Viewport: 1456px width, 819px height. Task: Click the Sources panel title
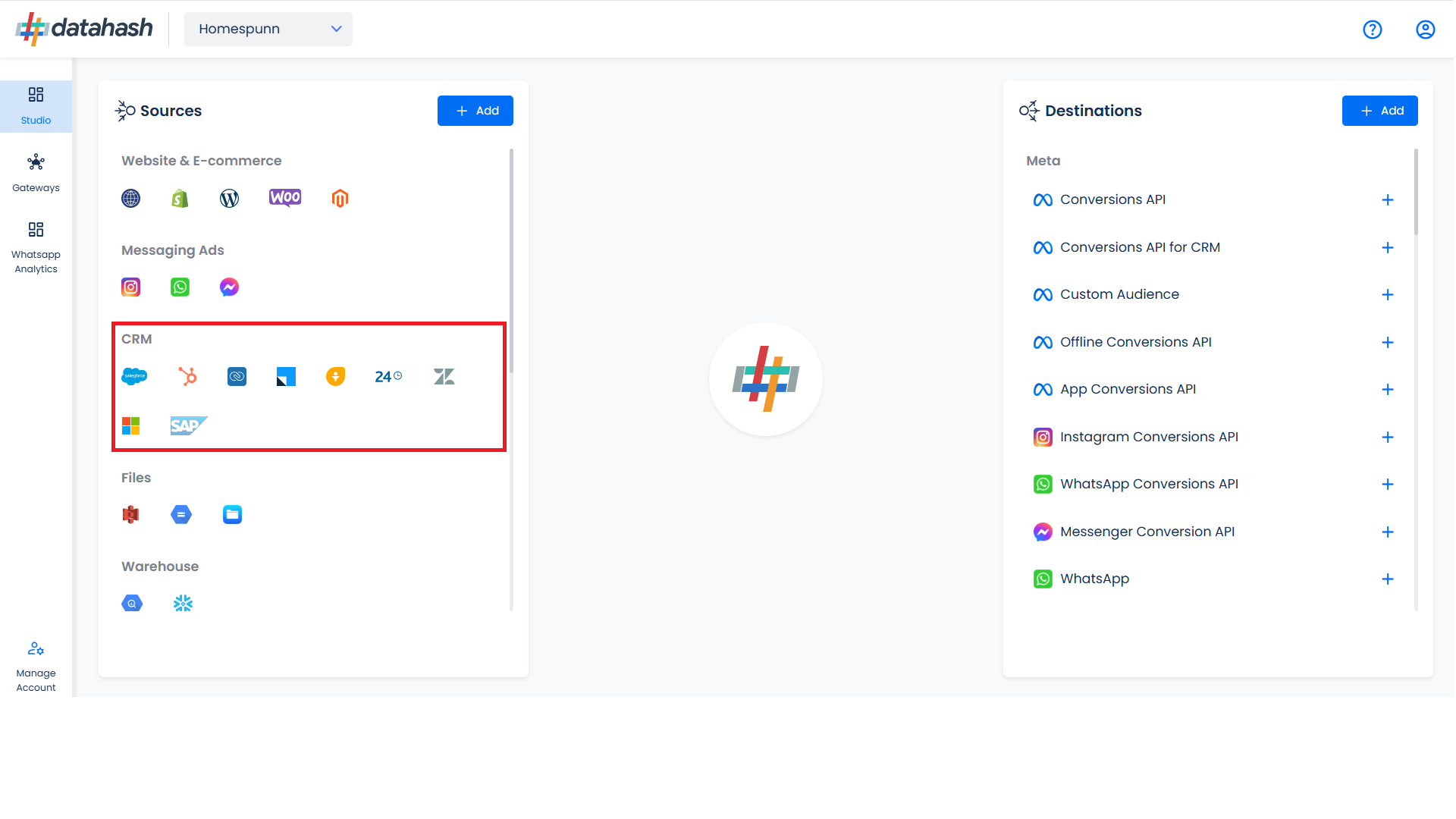pos(171,111)
